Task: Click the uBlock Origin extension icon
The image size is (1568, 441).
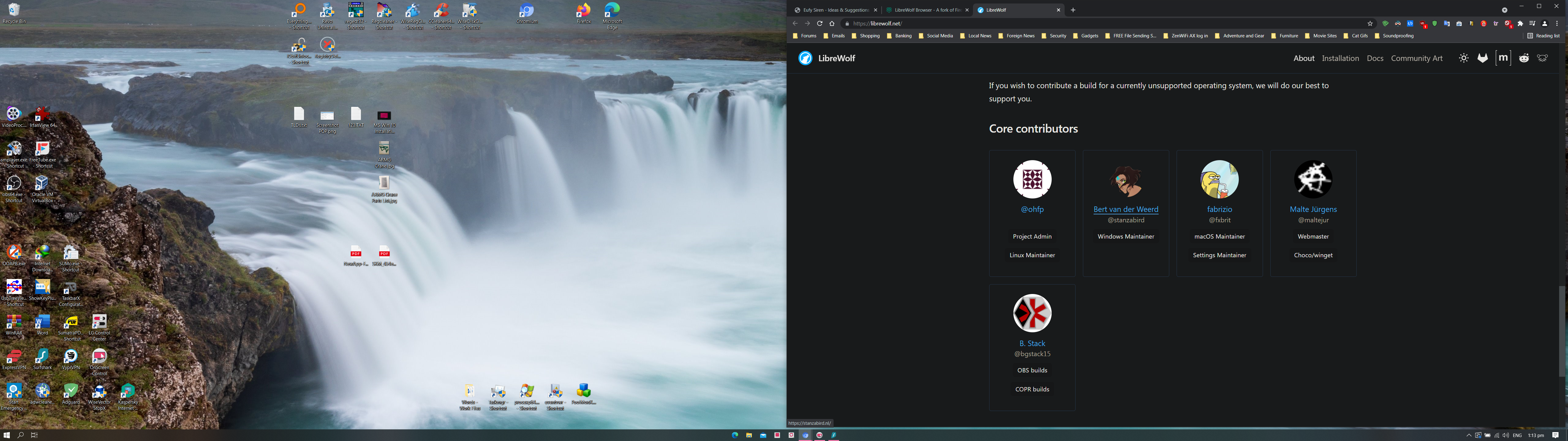Action: [1423, 24]
